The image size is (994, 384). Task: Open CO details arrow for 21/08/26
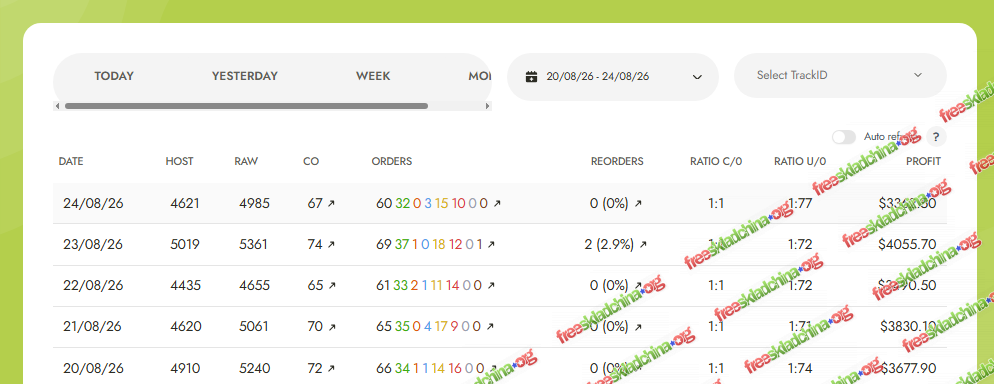click(x=331, y=327)
